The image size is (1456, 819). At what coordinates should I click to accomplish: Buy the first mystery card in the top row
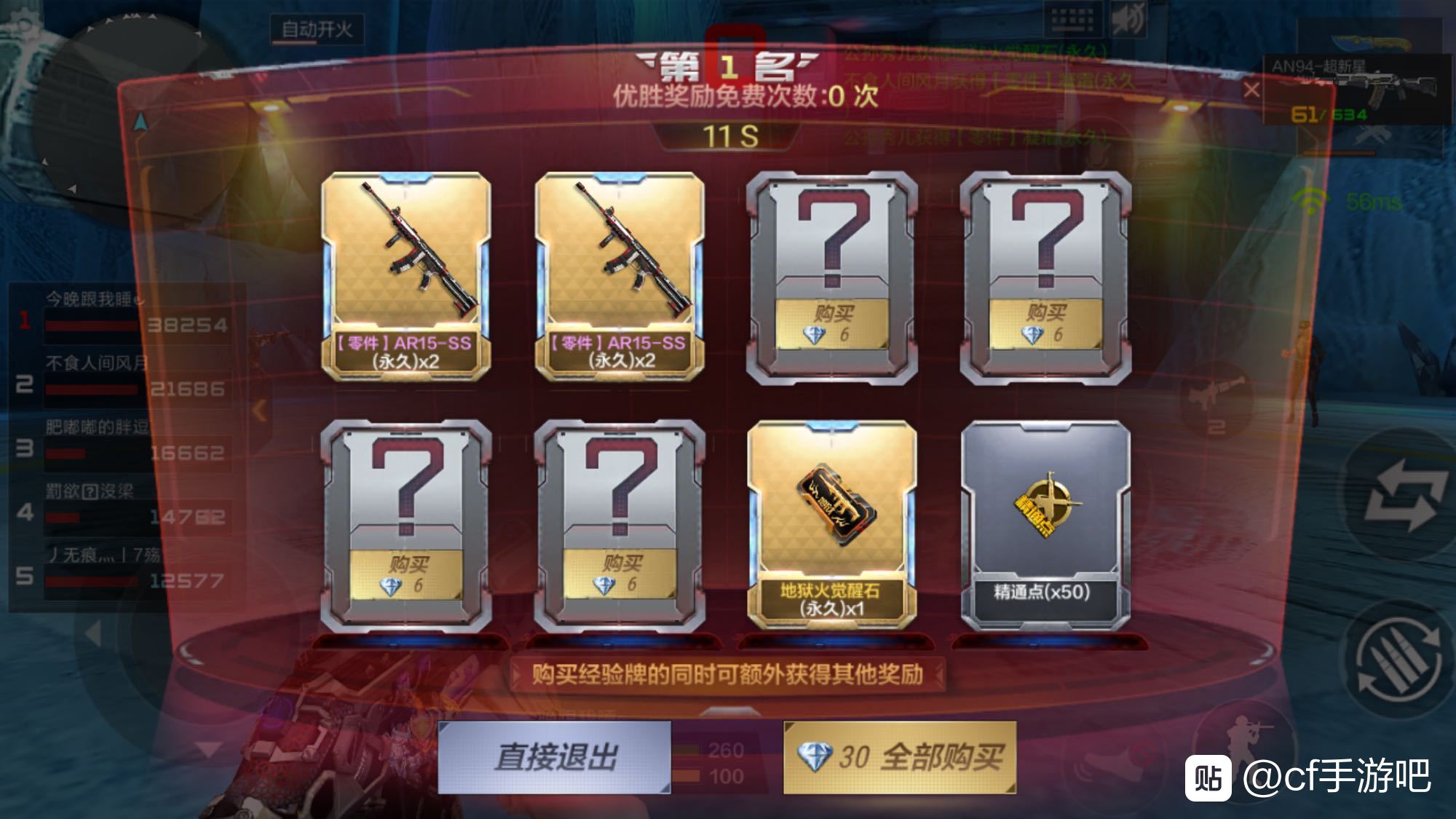(x=832, y=324)
